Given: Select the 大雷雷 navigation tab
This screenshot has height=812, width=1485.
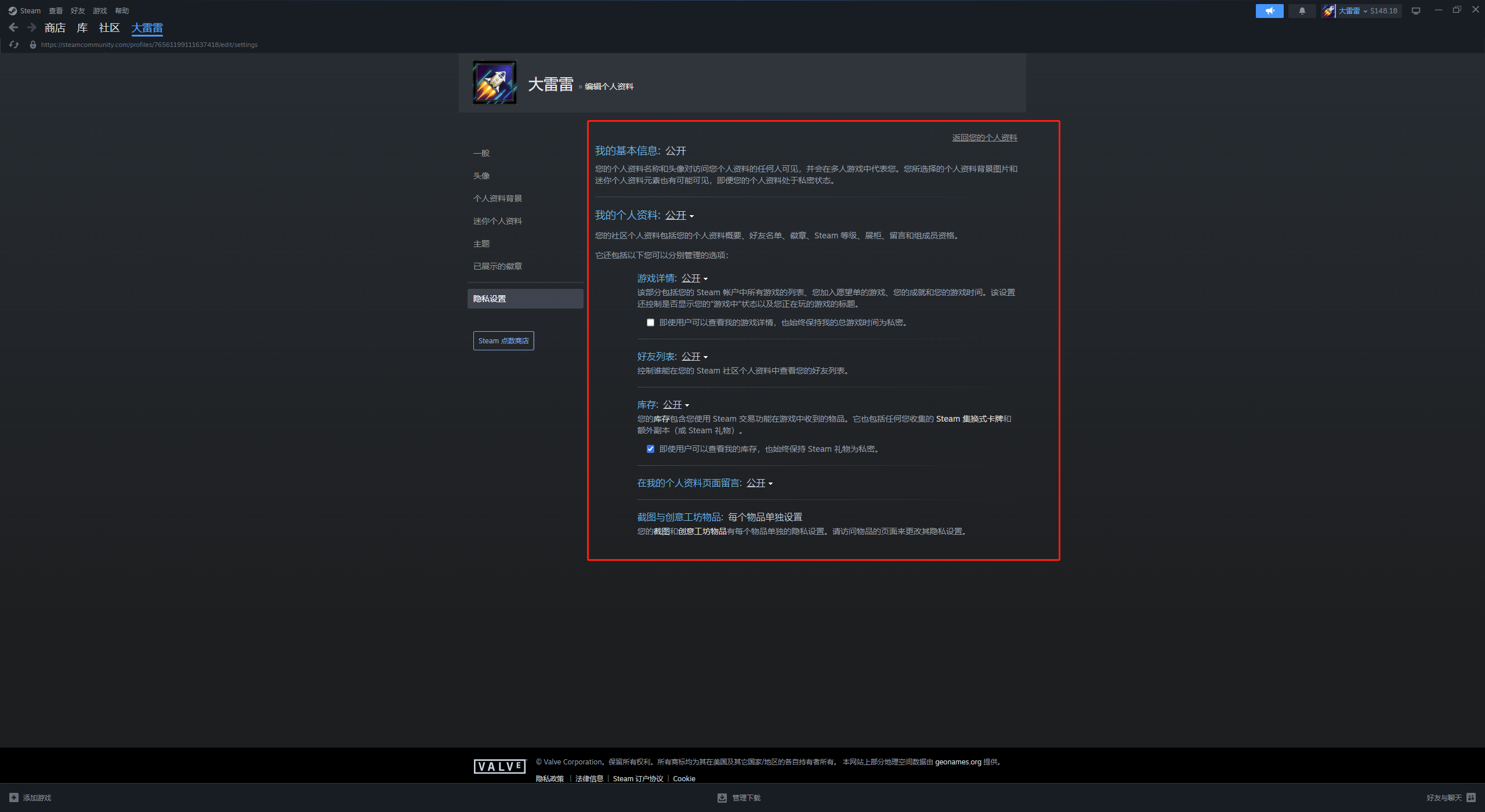Looking at the screenshot, I should click(147, 28).
